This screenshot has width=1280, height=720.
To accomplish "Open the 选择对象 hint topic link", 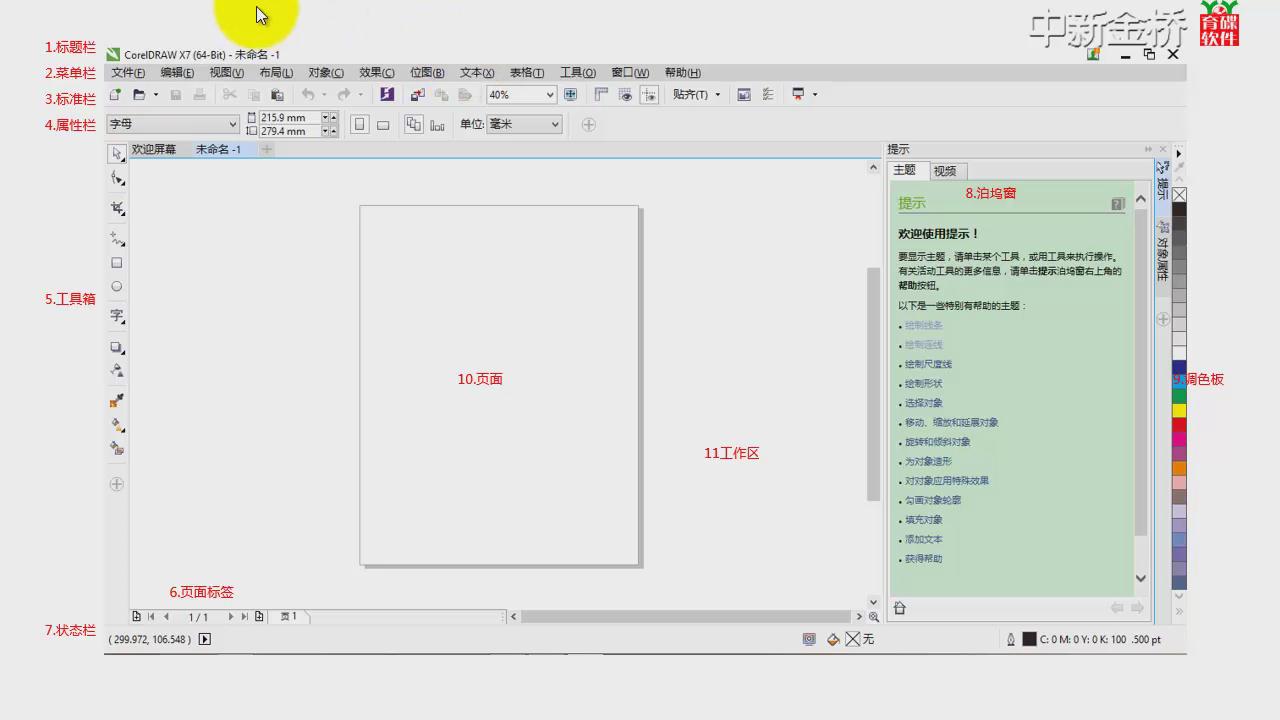I will (923, 403).
